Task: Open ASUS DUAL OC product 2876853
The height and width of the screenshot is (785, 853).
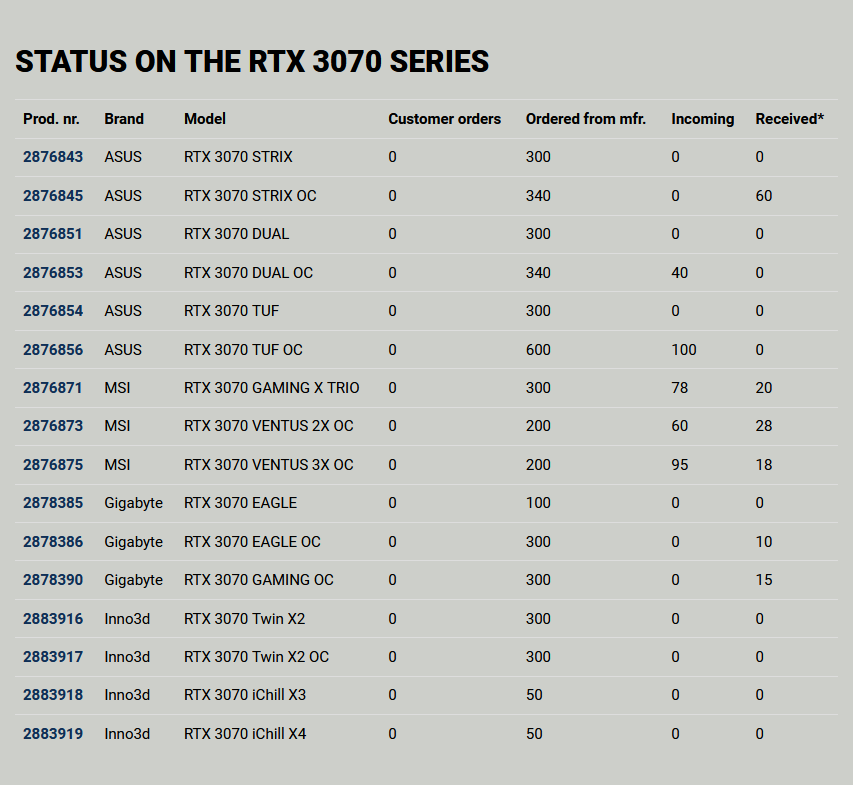Action: click(x=53, y=273)
